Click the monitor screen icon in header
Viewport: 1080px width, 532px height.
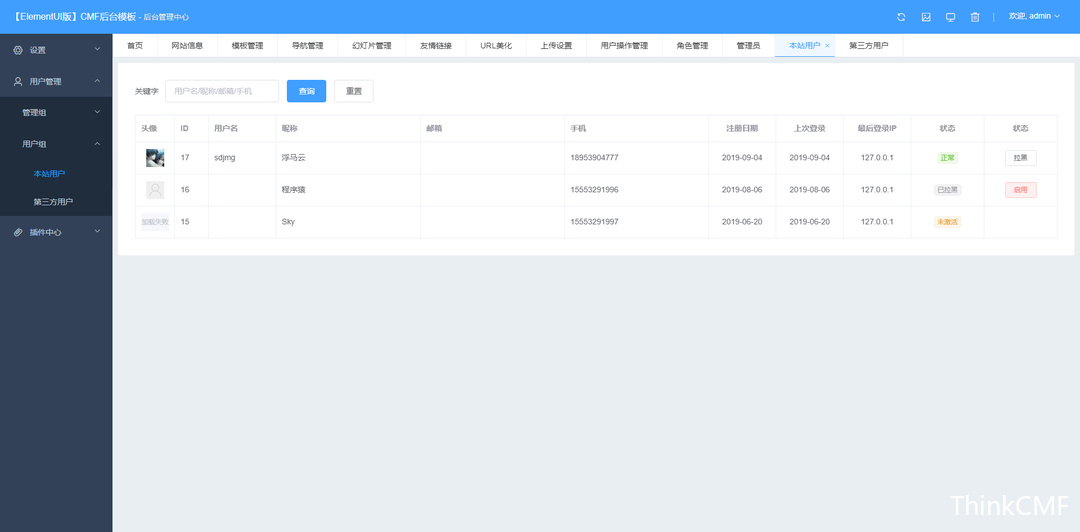coord(951,17)
